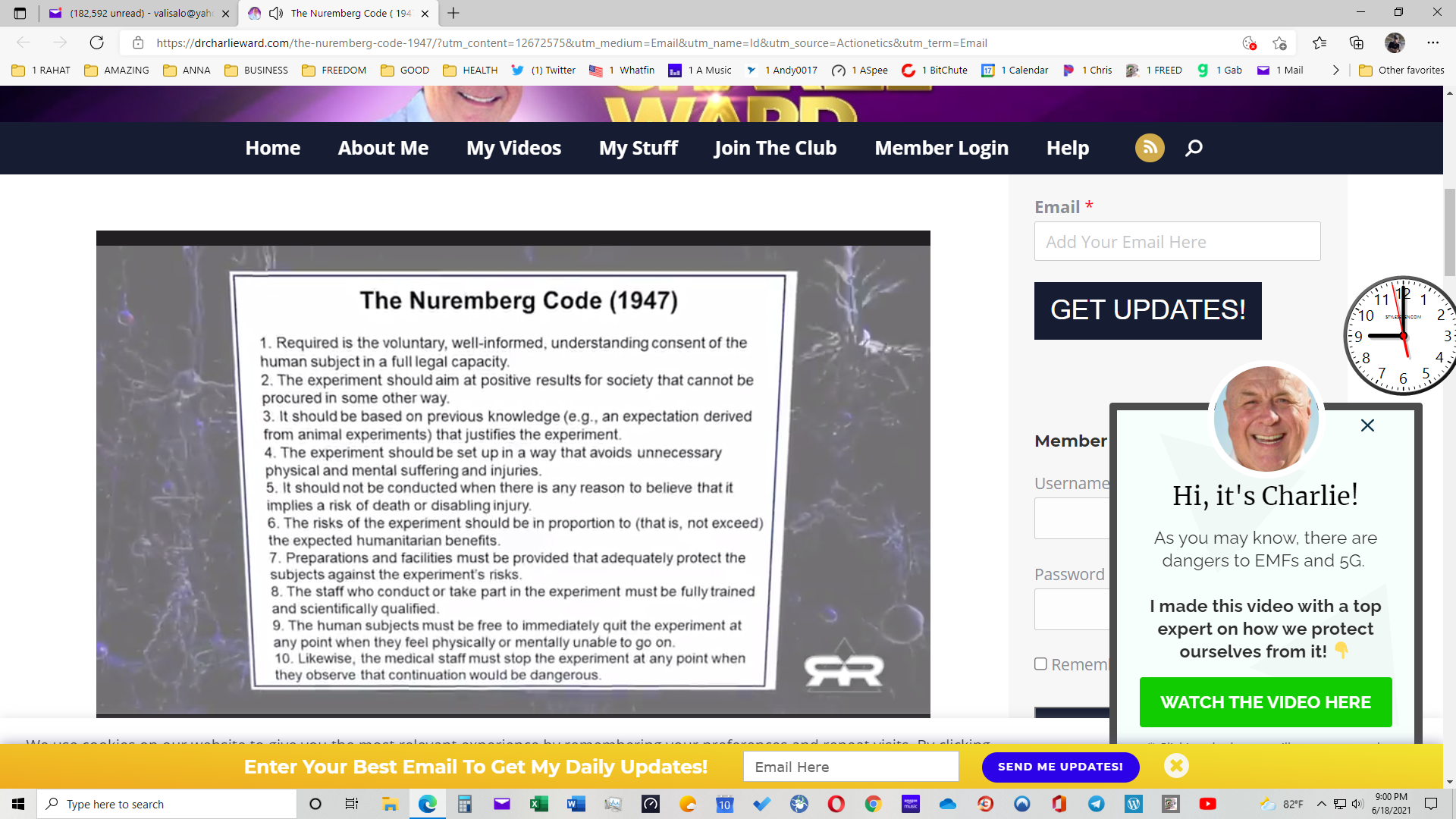Viewport: 1456px width, 819px height.
Task: Click the page vertical scrollbar thumb
Action: [x=1449, y=231]
